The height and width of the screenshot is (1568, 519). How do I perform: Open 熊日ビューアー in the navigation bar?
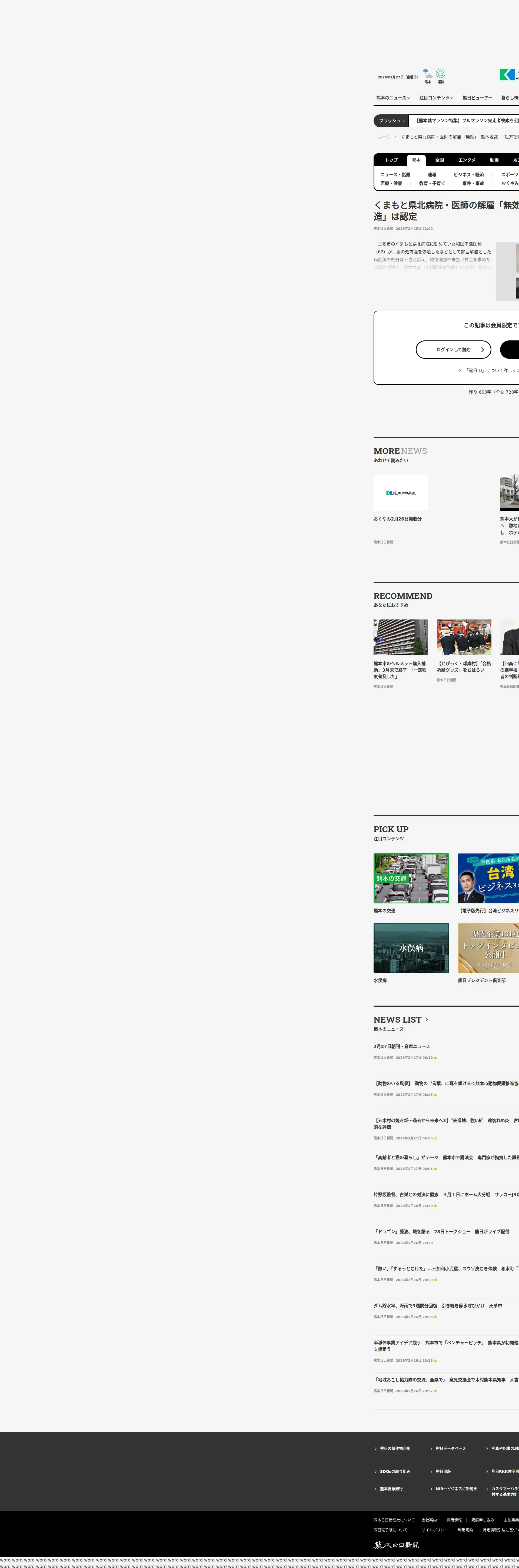pyautogui.click(x=477, y=98)
